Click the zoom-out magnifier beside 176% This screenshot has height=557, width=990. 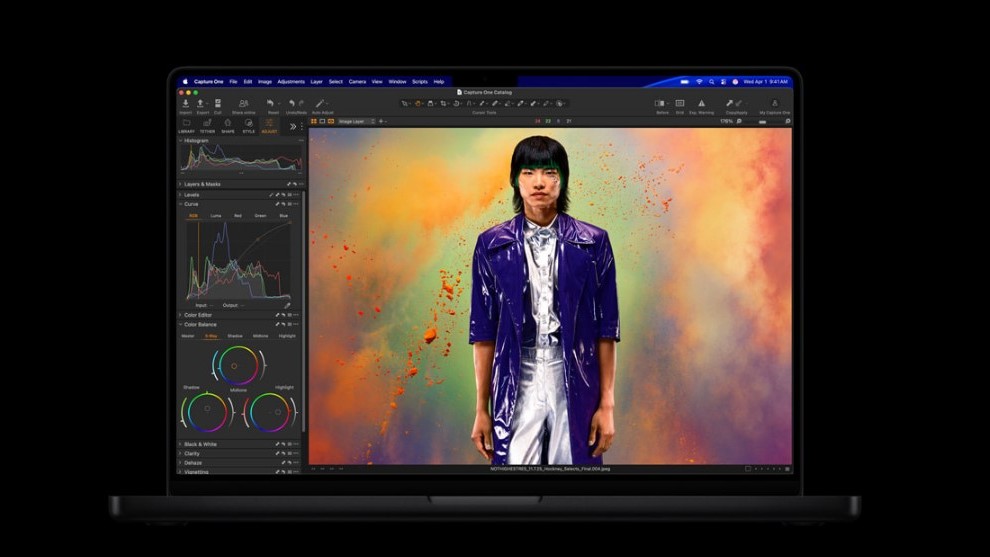739,121
